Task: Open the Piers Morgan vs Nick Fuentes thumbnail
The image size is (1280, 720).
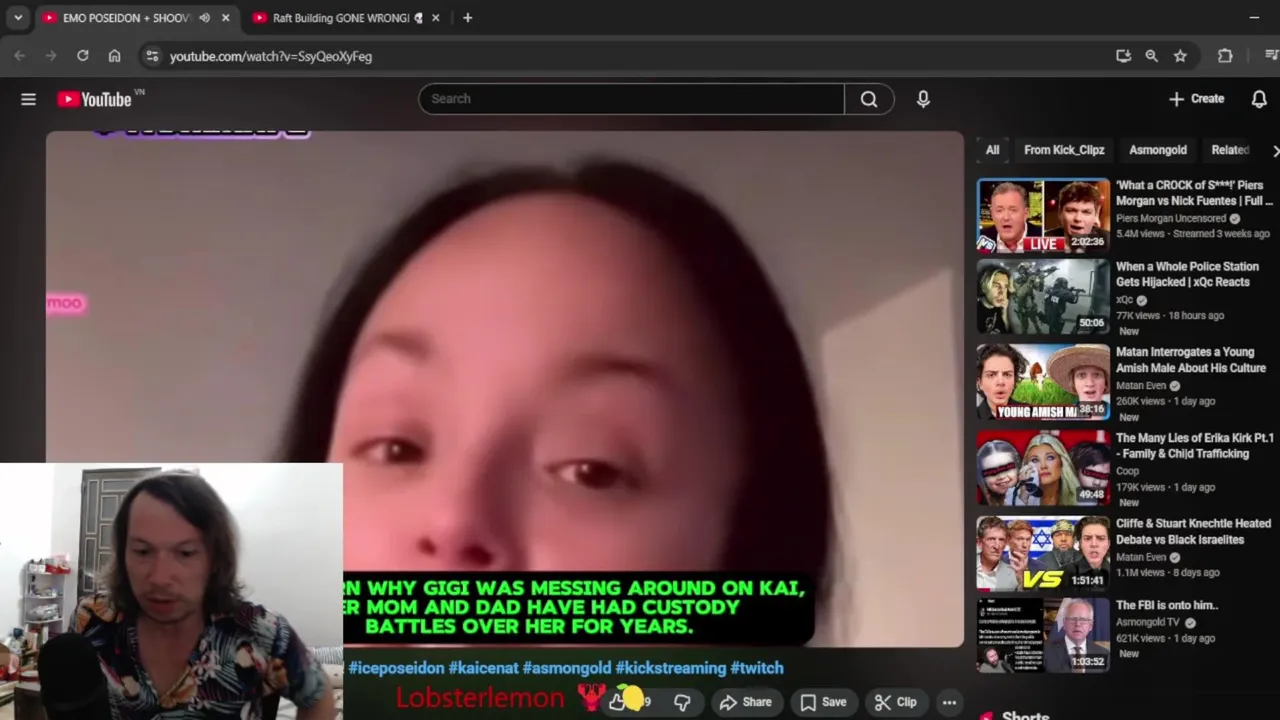Action: pos(1043,215)
